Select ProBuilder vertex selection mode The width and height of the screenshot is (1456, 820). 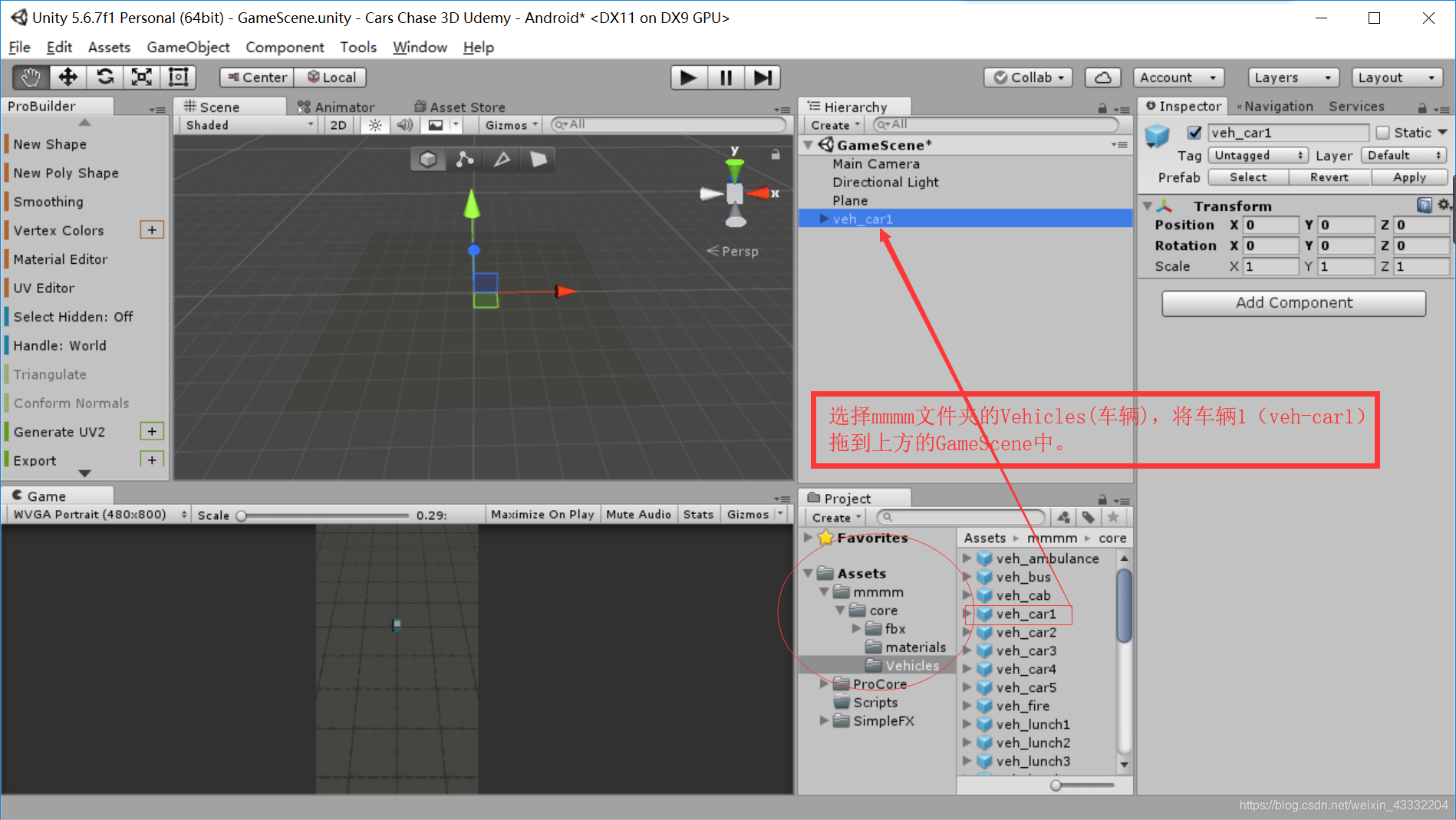pyautogui.click(x=465, y=159)
